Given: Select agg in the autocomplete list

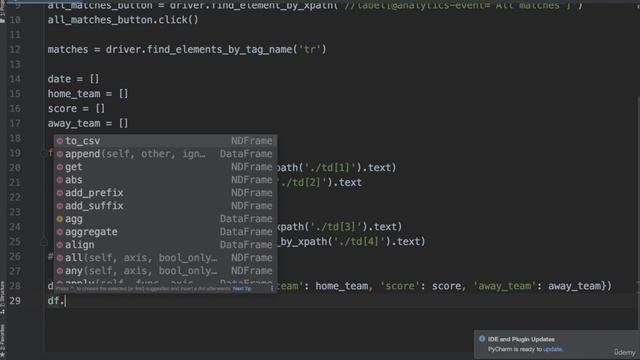Looking at the screenshot, I should [x=165, y=219].
